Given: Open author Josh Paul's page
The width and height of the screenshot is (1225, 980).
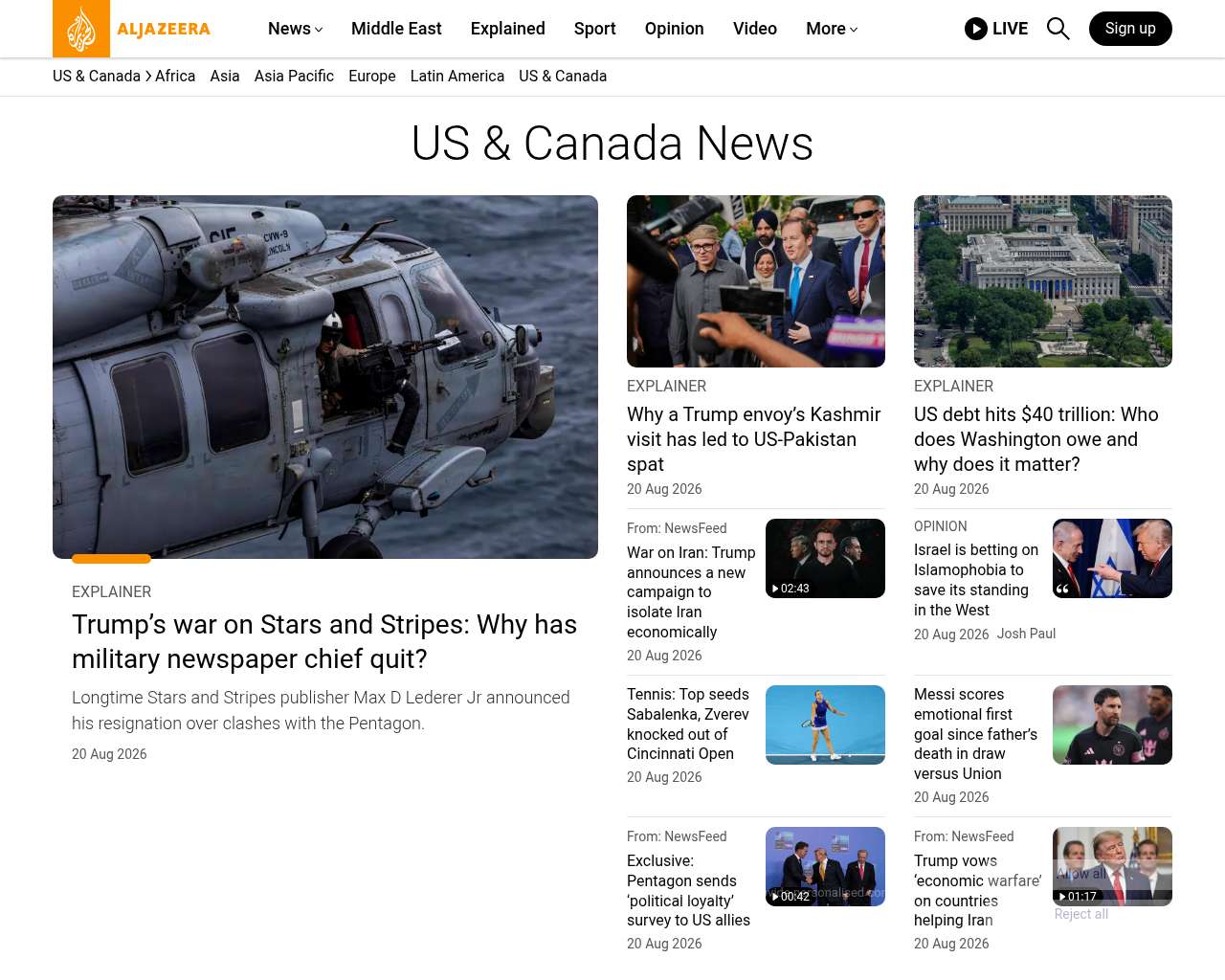Looking at the screenshot, I should [x=1026, y=634].
